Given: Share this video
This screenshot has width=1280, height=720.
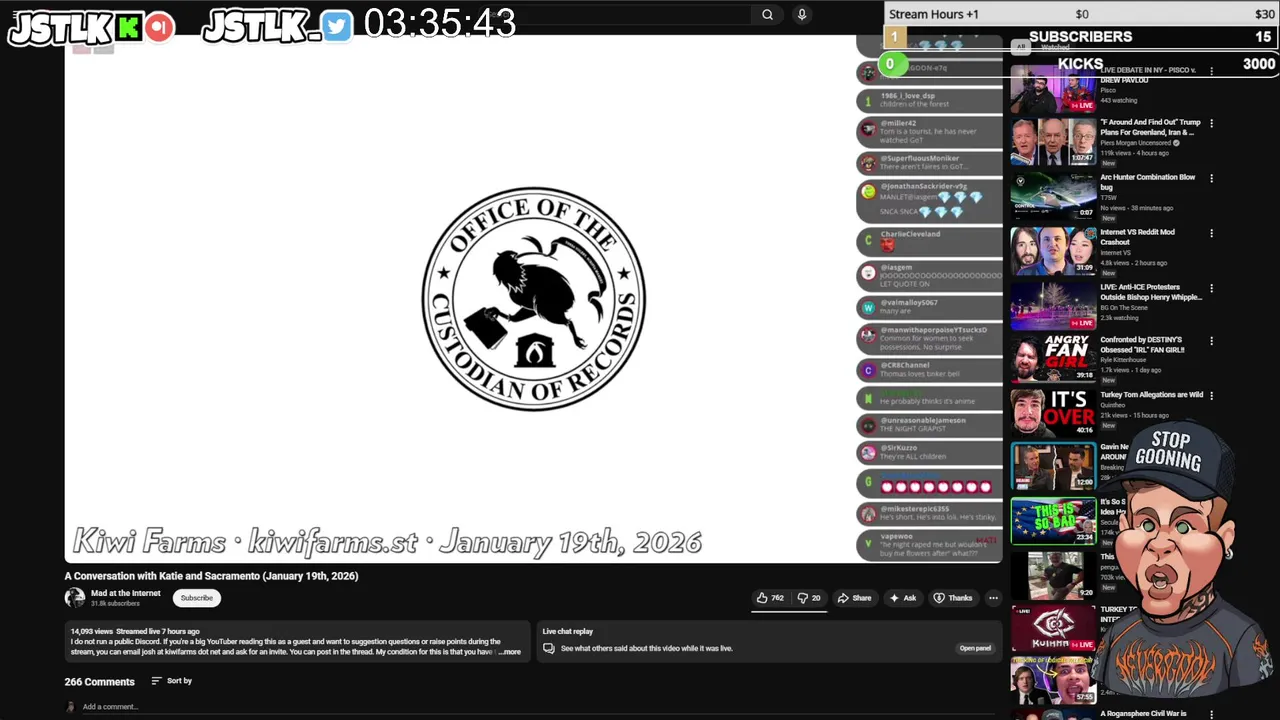Looking at the screenshot, I should coord(854,598).
